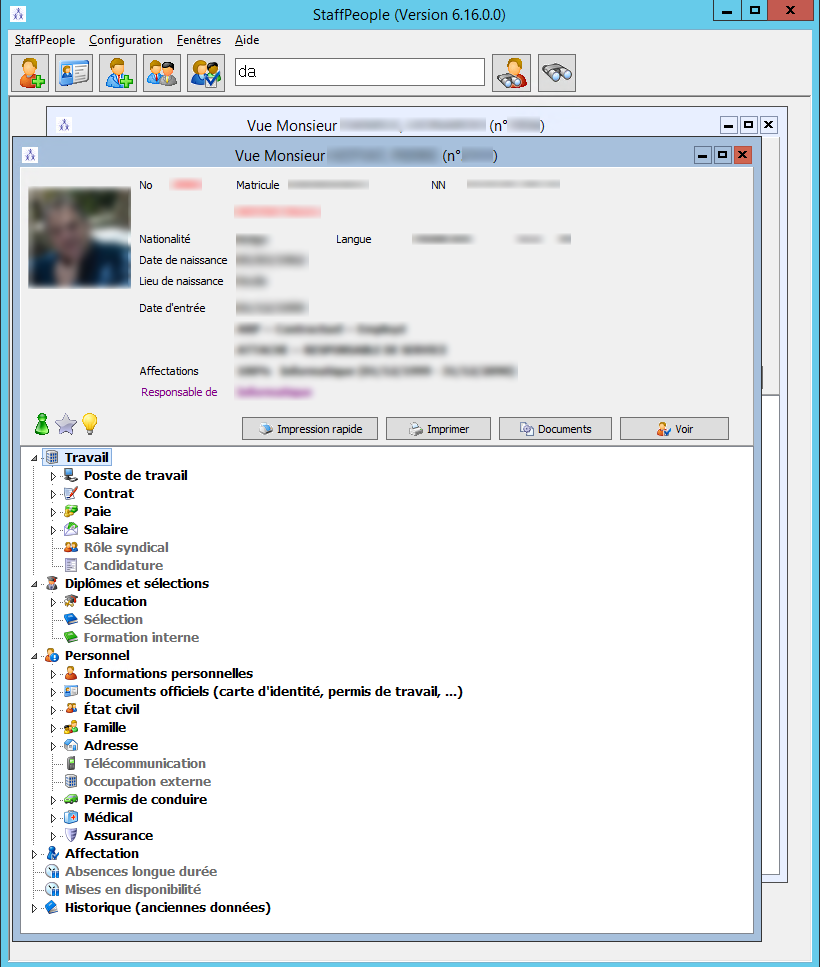Screen dimensions: 820x967
Task: Select "Affectation" tree row
Action: click(102, 854)
